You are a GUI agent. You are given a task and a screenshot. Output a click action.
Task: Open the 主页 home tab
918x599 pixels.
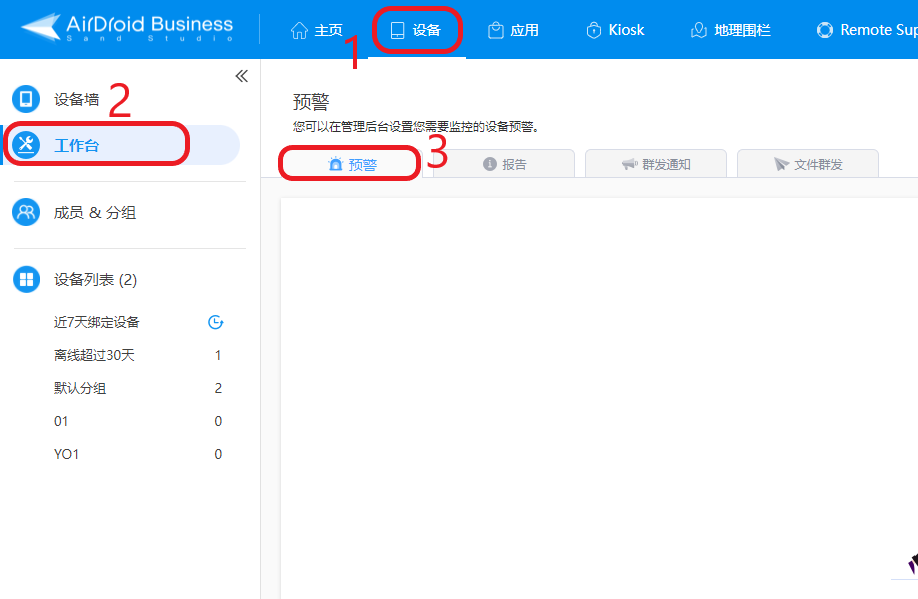point(317,30)
